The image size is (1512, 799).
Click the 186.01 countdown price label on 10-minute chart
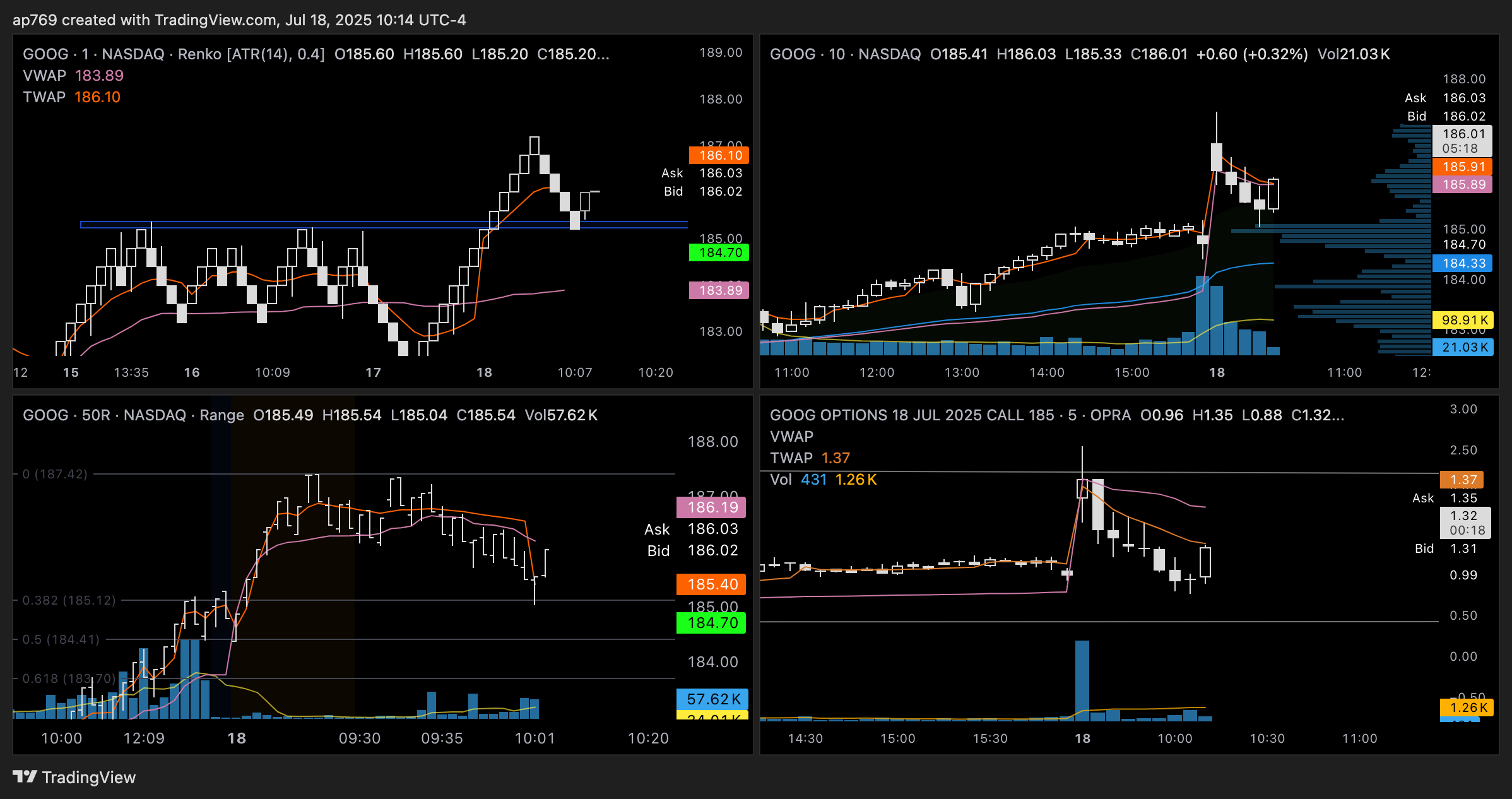1462,141
